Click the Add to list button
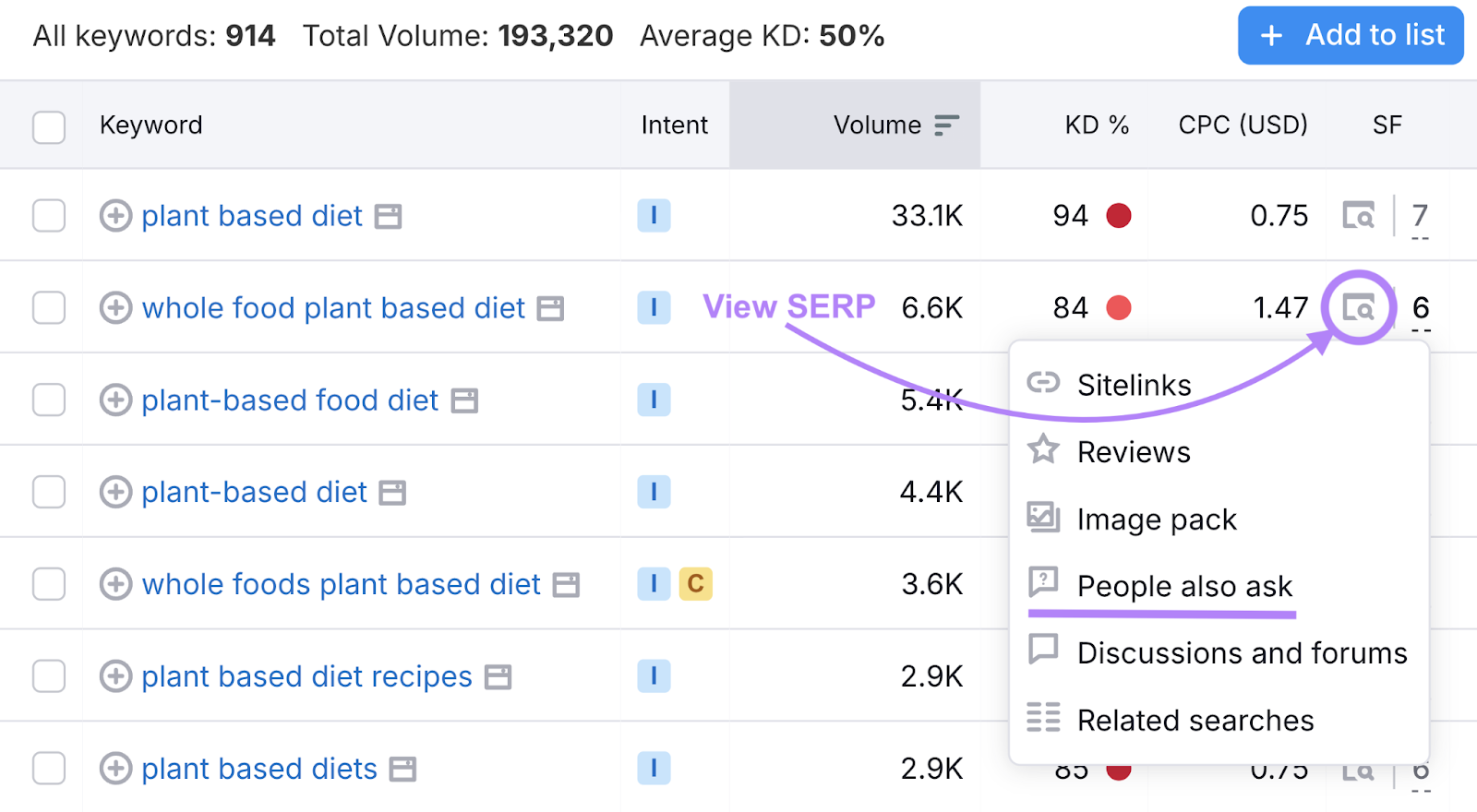This screenshot has height=812, width=1477. click(1350, 35)
